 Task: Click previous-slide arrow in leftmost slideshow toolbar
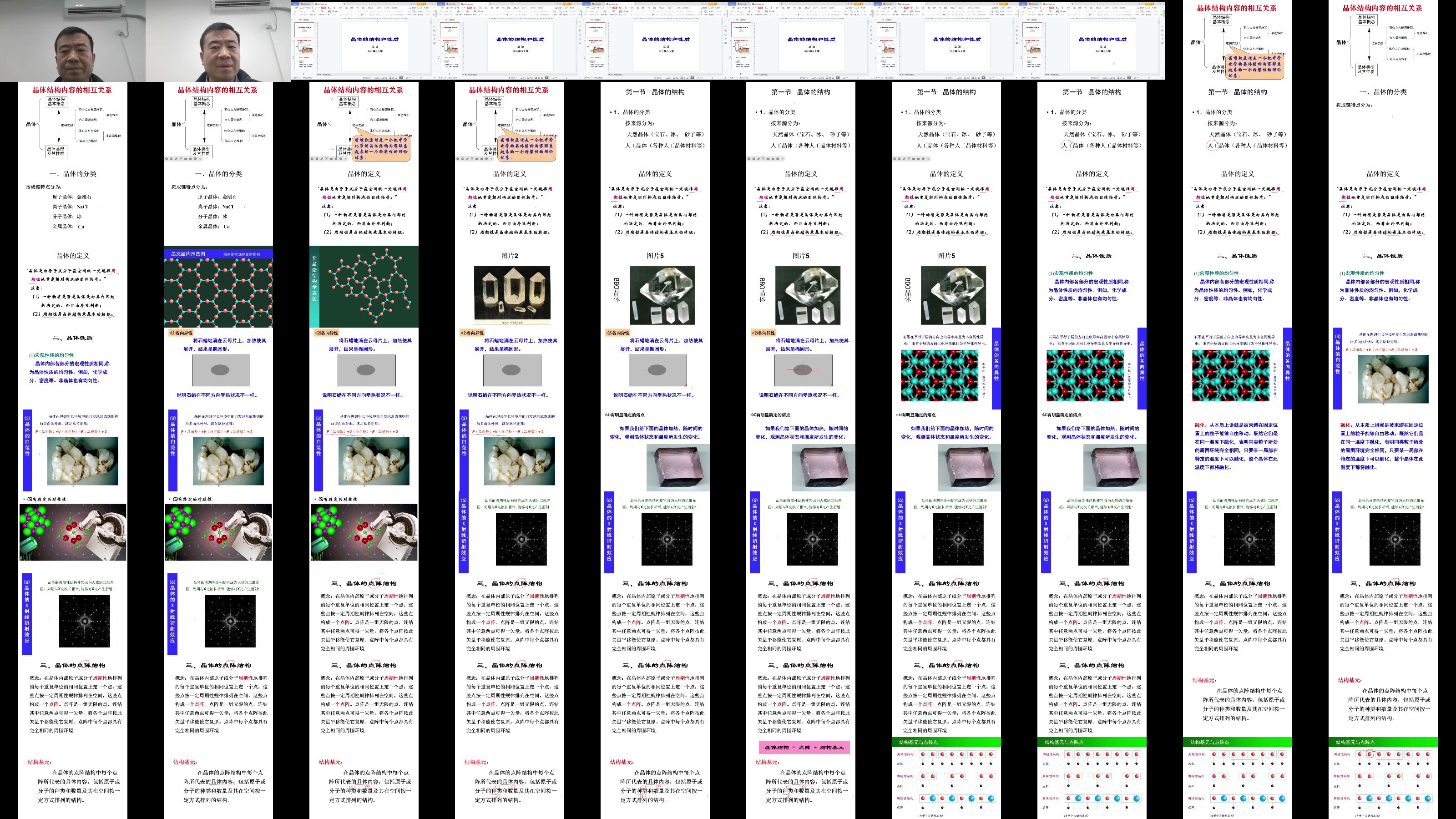pos(167,159)
